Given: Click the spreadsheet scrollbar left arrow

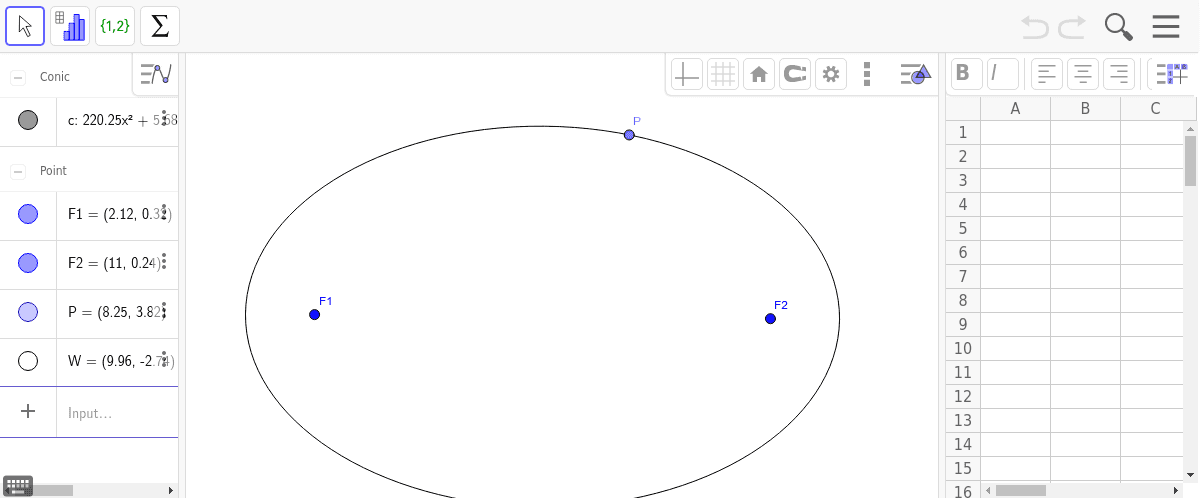Looking at the screenshot, I should (x=988, y=491).
